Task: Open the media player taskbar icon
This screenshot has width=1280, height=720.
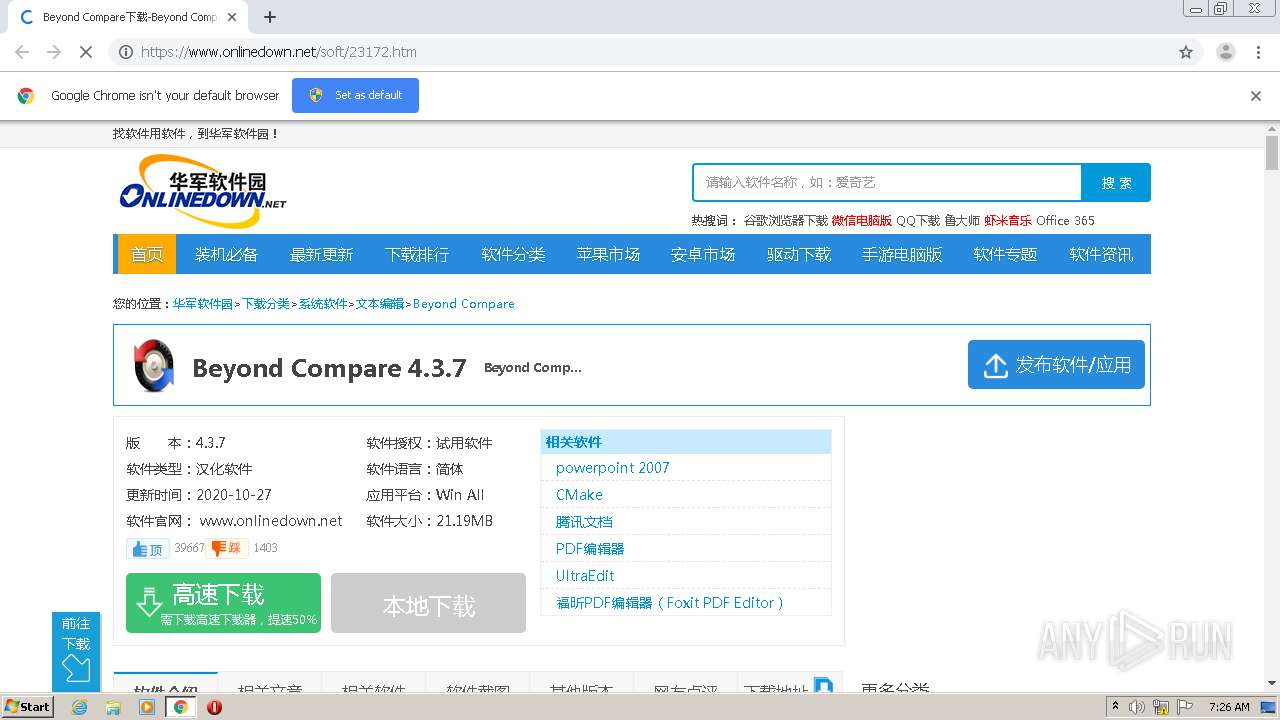Action: pos(147,707)
